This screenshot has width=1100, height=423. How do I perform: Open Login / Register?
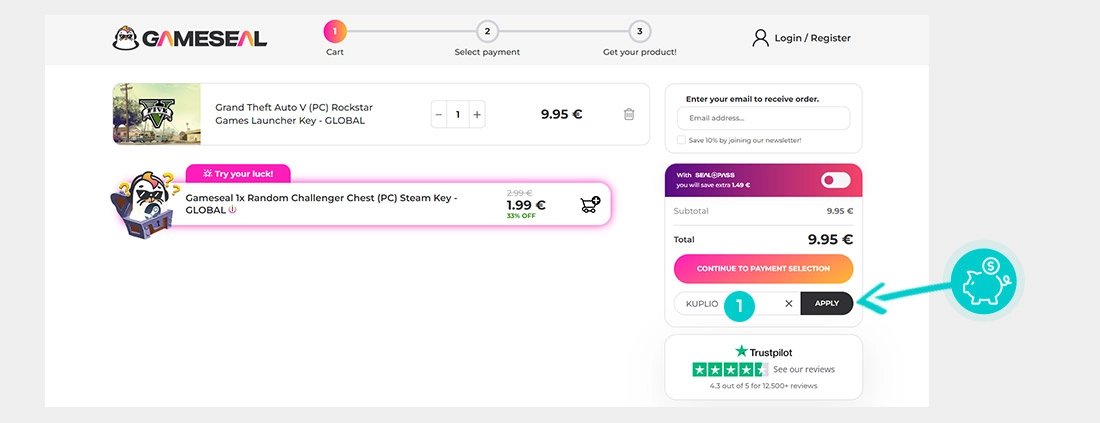[812, 38]
